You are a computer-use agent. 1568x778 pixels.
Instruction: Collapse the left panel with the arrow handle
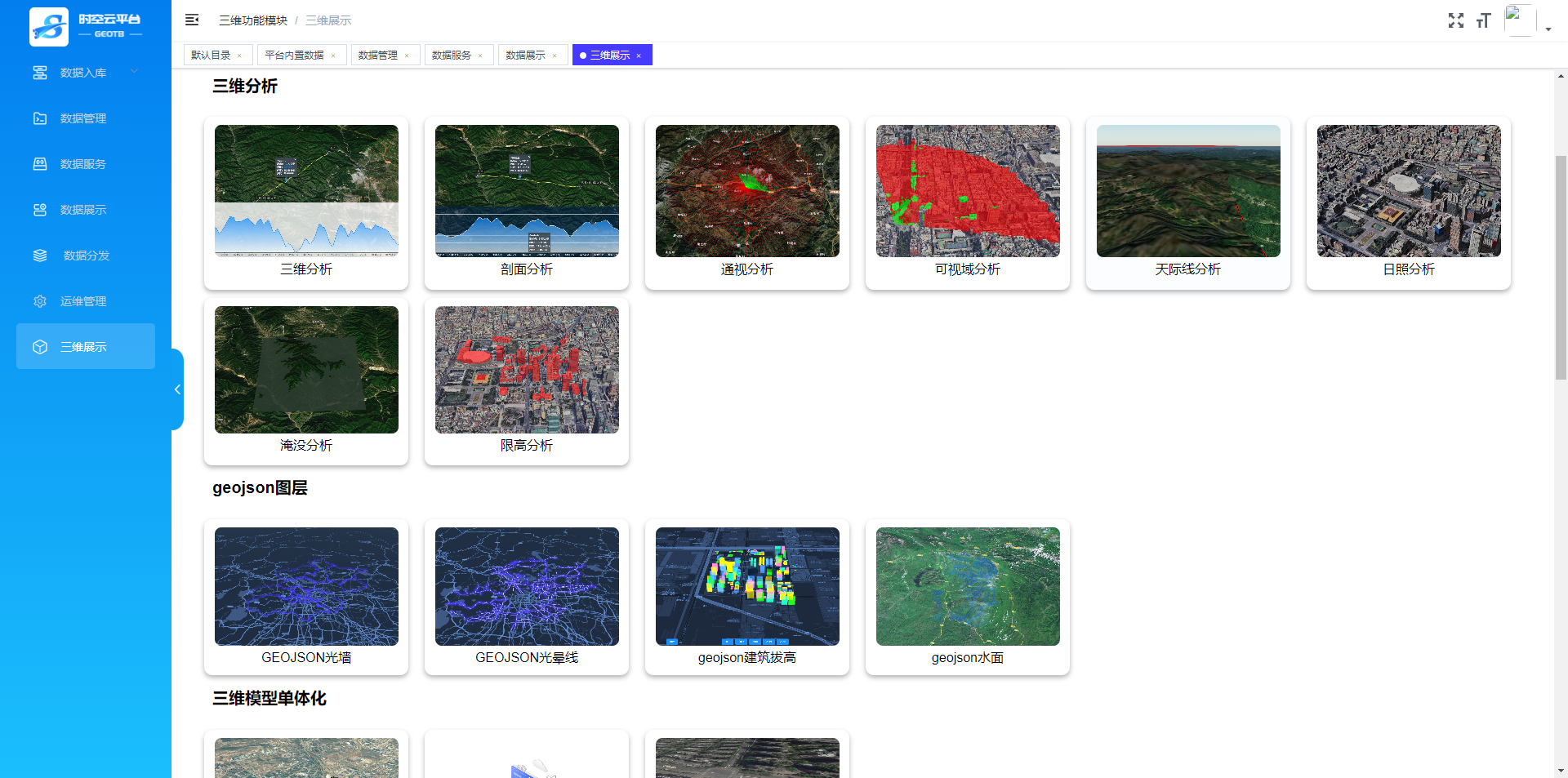(x=177, y=389)
